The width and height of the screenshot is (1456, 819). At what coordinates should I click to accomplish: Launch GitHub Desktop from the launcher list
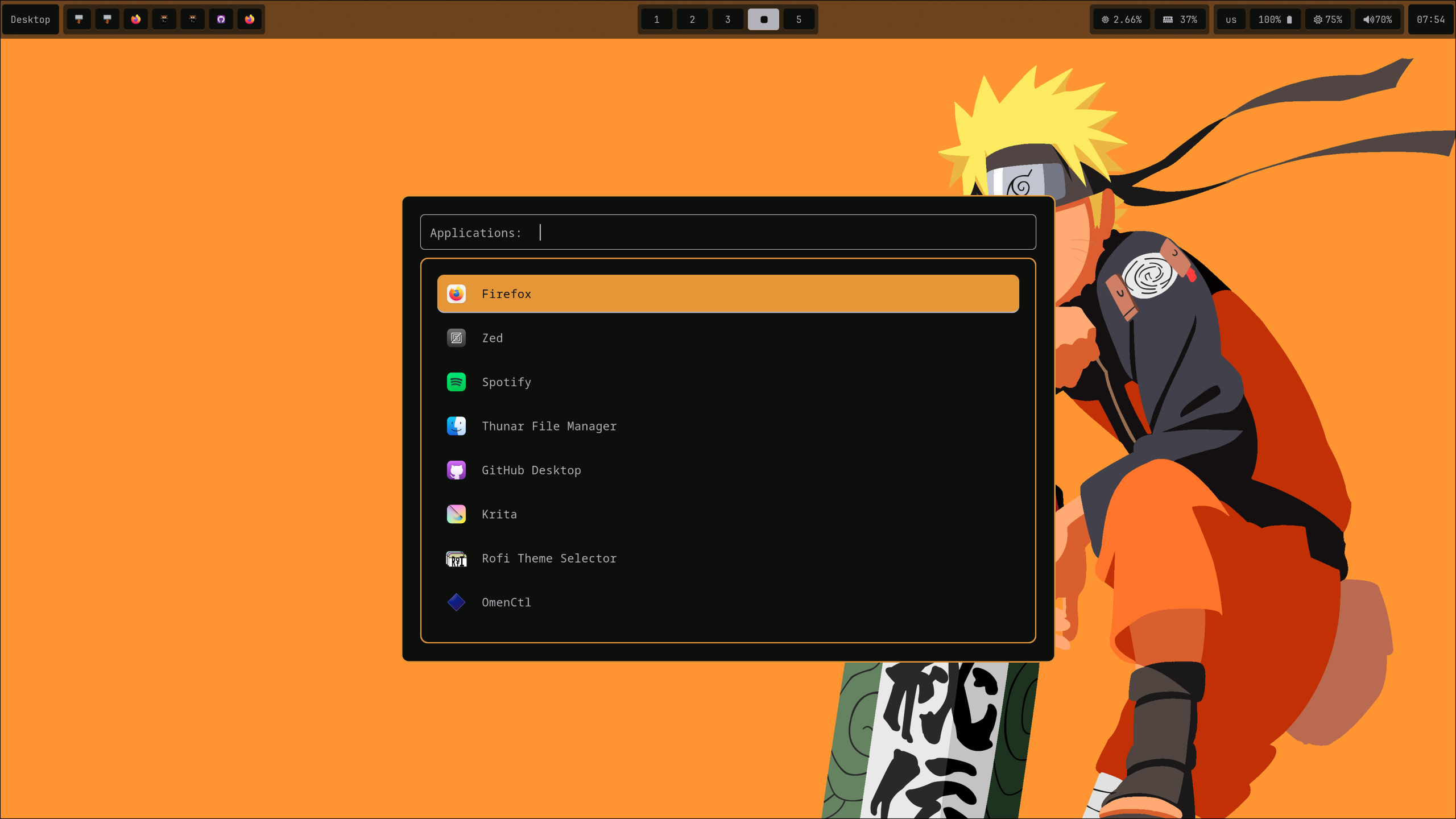728,470
